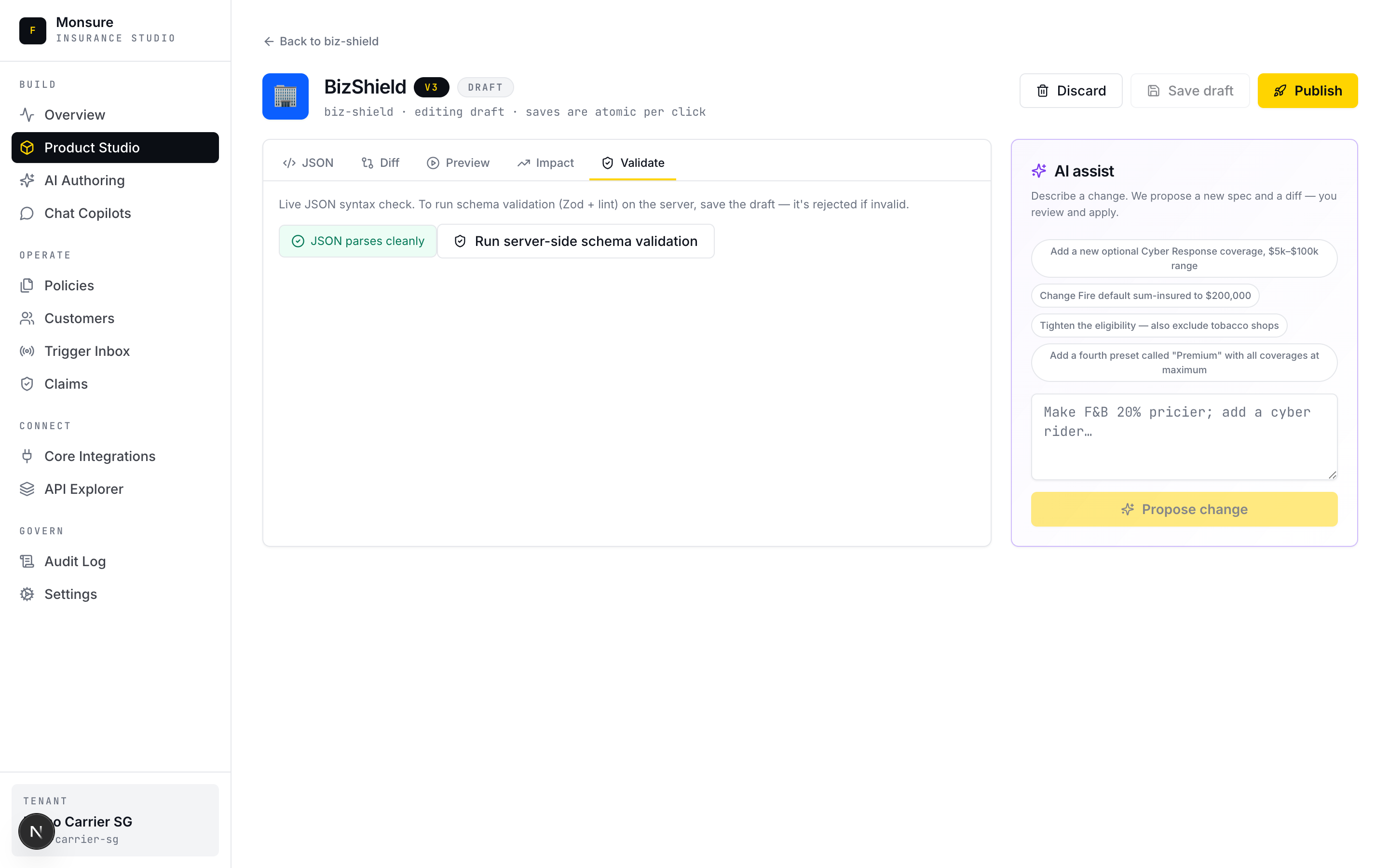Click the AI Authoring sparkle icon
Screen dimensions: 1389x868
[x=27, y=180]
